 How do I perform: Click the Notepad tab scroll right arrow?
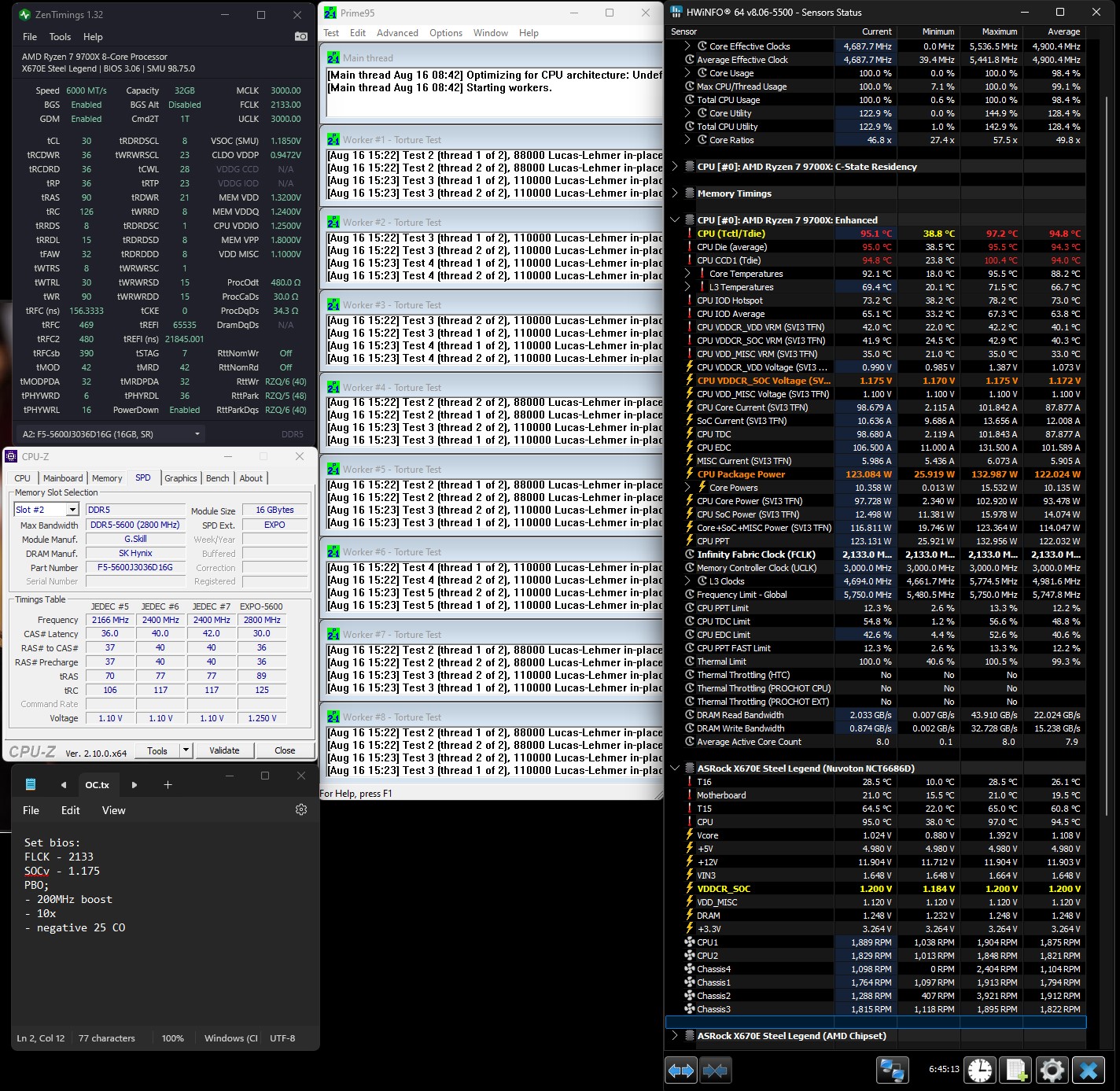(134, 785)
